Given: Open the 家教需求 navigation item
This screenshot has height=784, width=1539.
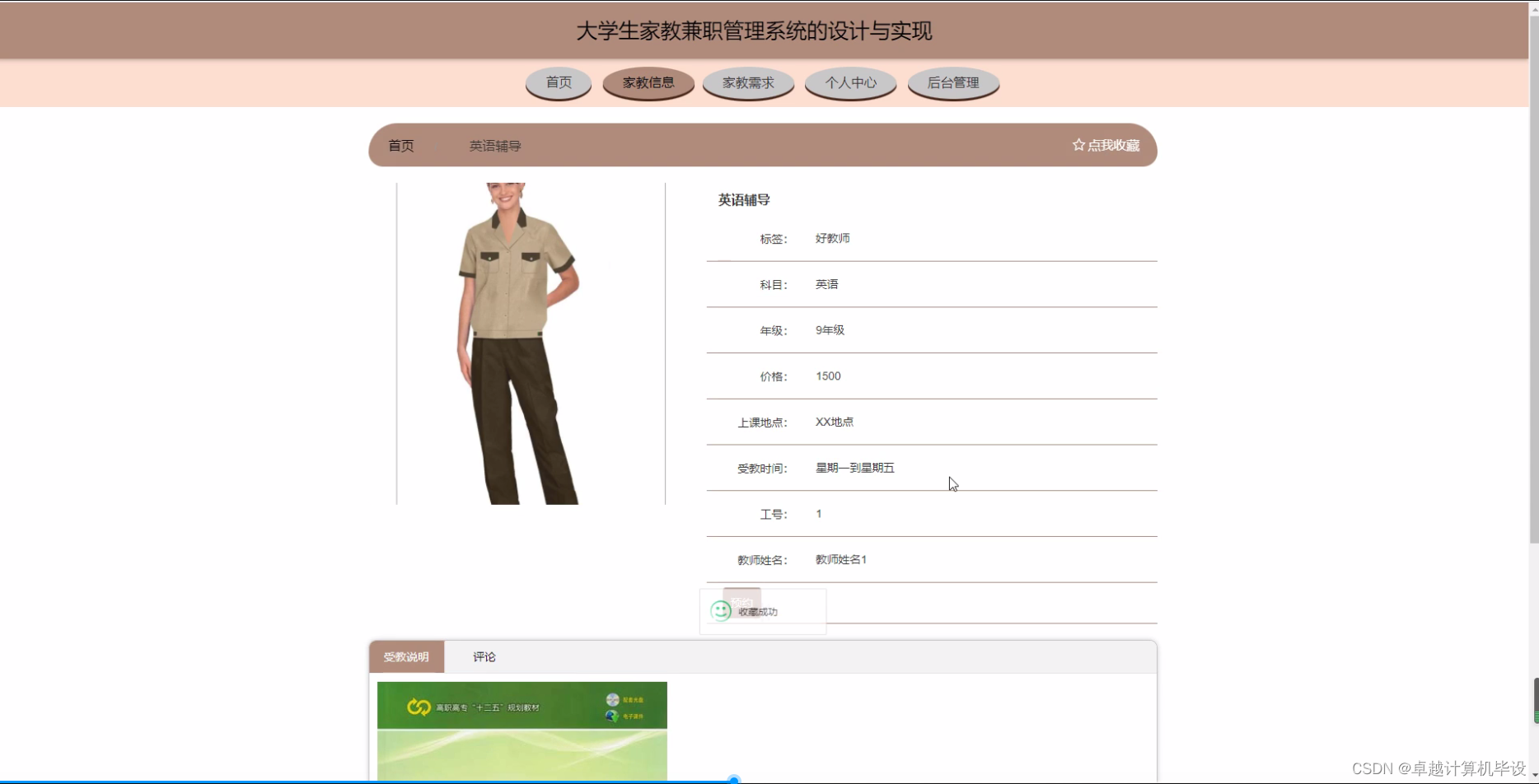Looking at the screenshot, I should (x=747, y=82).
